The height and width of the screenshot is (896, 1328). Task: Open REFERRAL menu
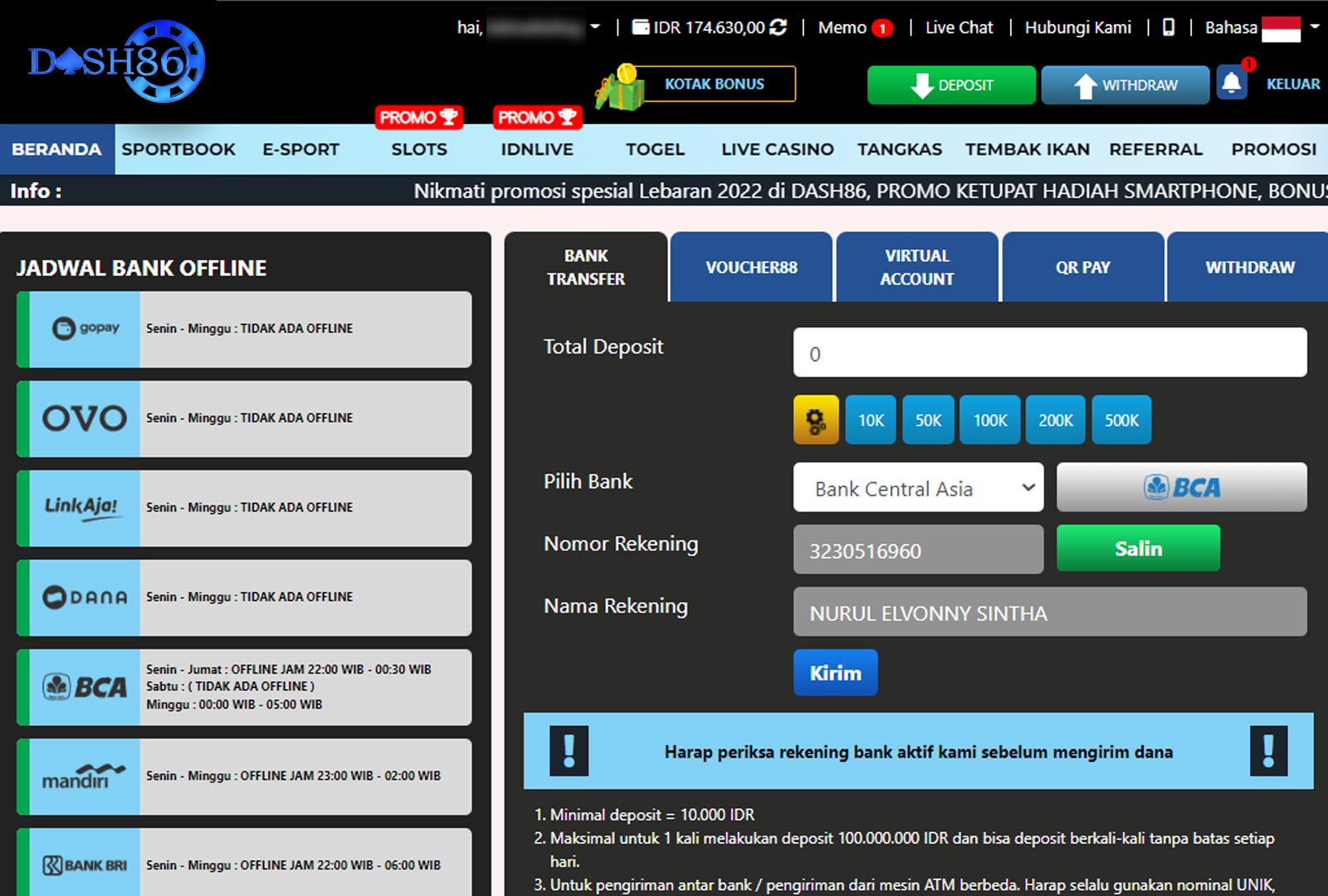(1155, 149)
